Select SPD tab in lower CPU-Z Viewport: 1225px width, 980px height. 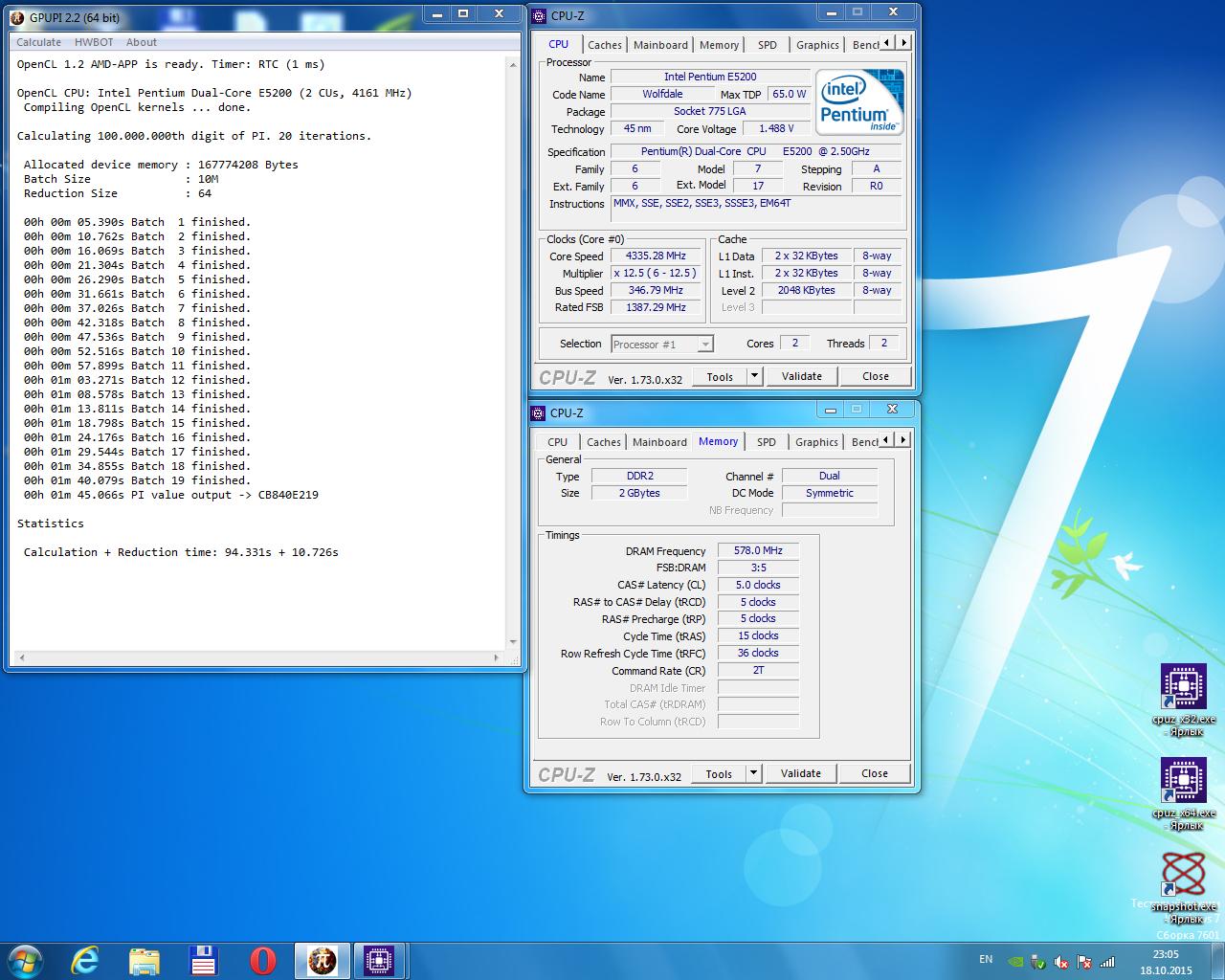click(767, 442)
